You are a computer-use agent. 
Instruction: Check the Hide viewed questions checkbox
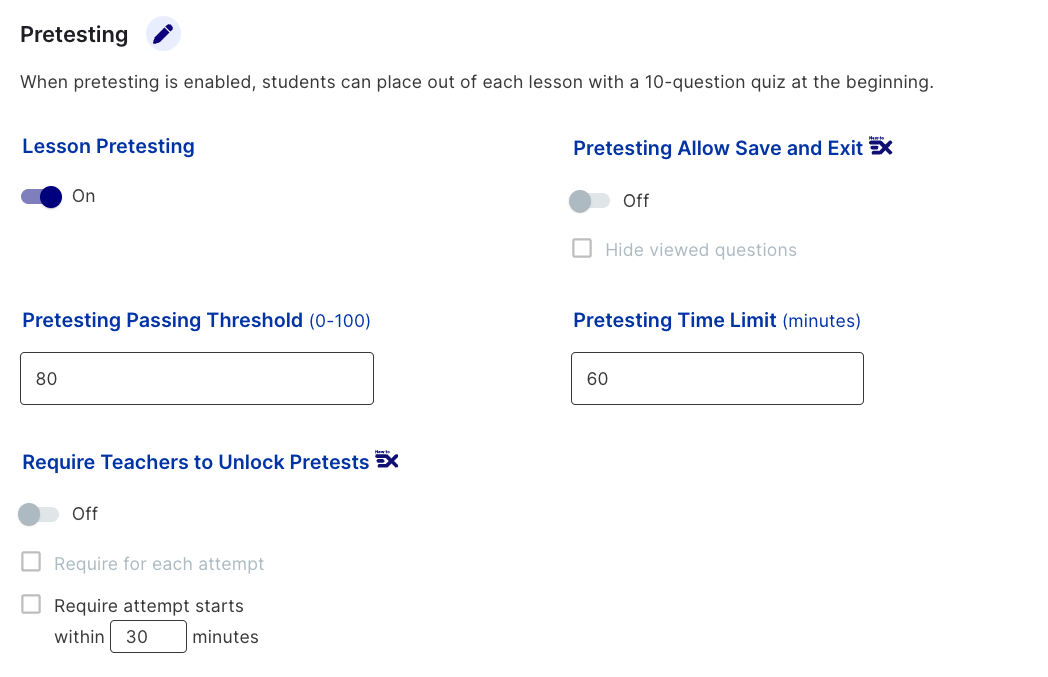point(582,248)
